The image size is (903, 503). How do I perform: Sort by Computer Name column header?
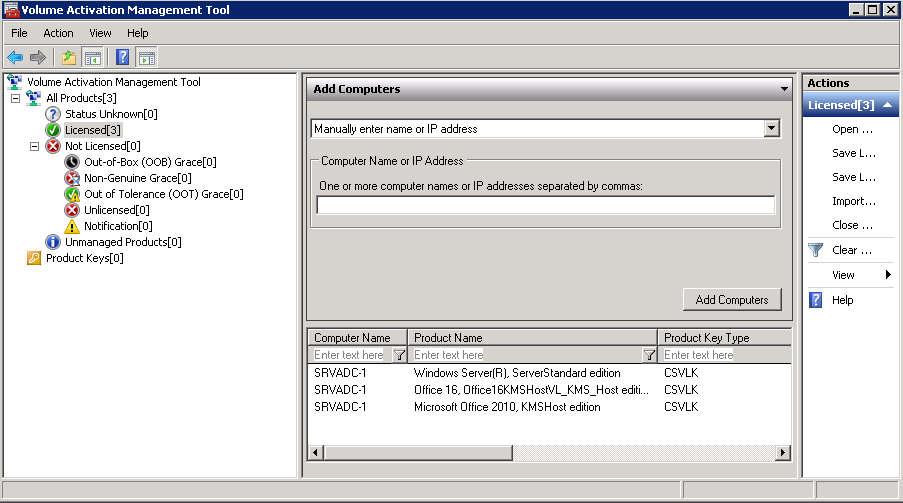pos(358,338)
